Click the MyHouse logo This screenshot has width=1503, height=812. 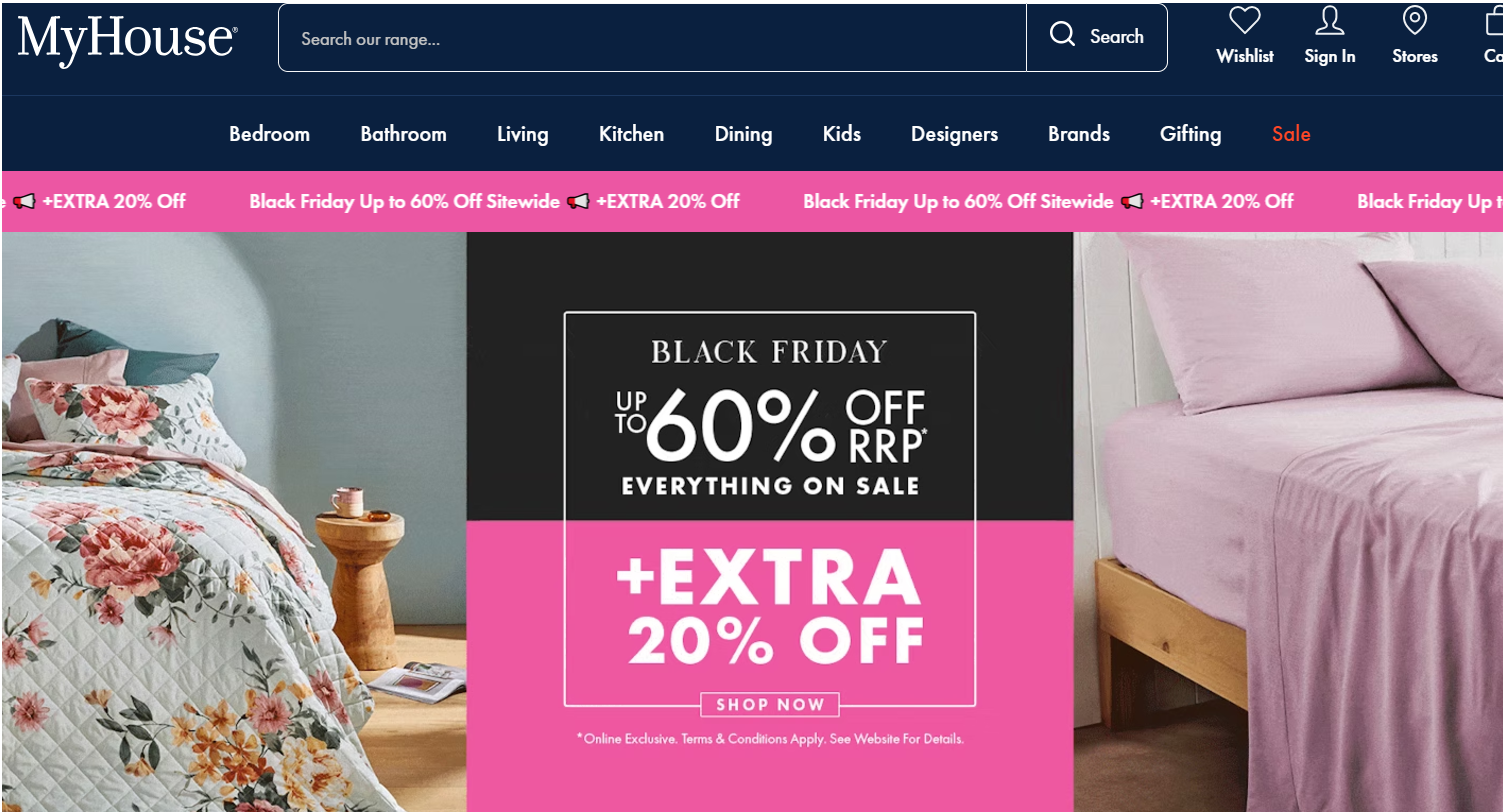[x=127, y=39]
